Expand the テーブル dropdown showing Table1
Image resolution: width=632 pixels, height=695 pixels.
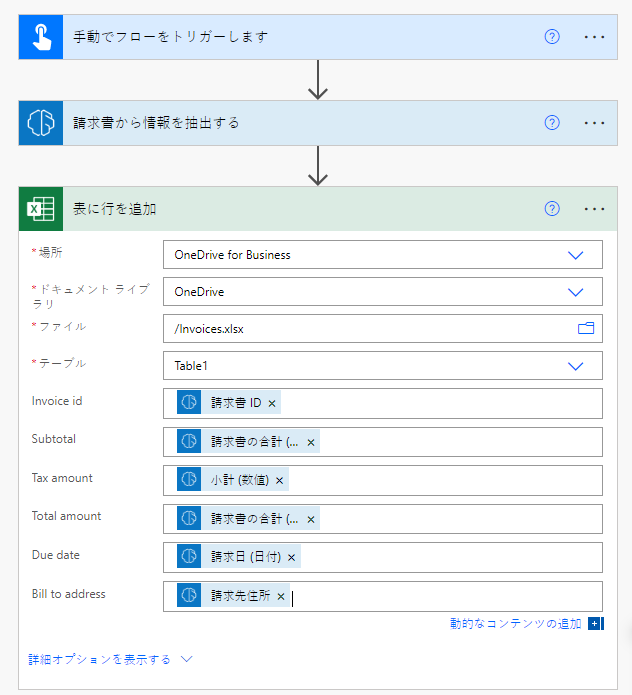pos(575,366)
